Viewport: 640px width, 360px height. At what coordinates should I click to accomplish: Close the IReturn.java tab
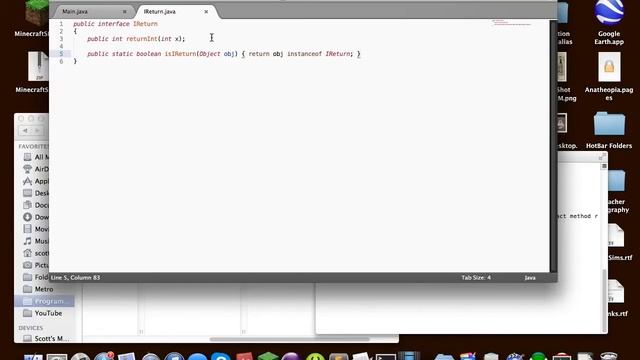tap(206, 12)
